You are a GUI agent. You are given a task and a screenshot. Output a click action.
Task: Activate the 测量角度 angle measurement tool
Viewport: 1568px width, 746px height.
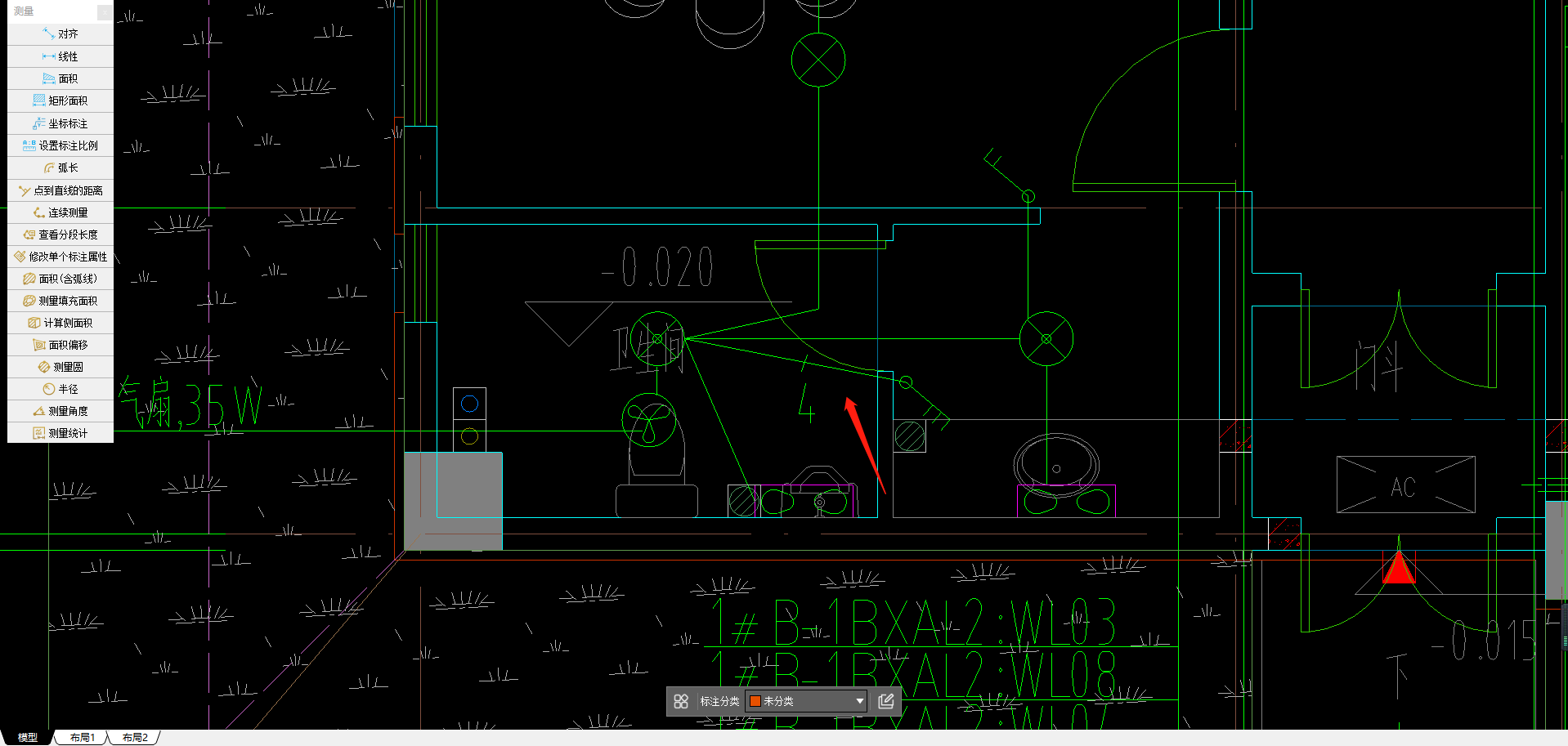(60, 411)
